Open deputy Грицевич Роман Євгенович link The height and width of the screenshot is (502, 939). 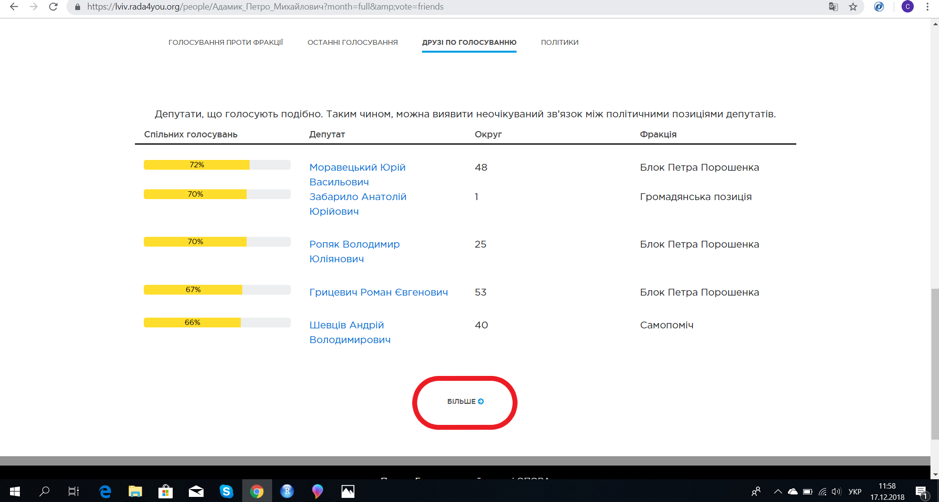(378, 292)
